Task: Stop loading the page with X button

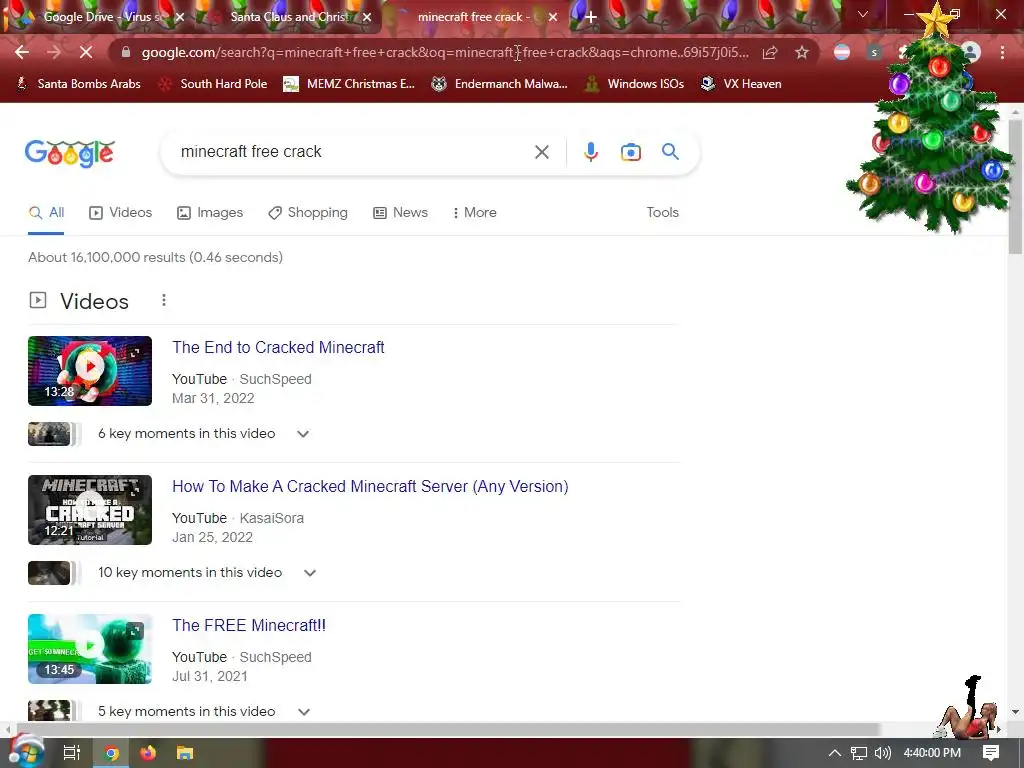Action: [x=86, y=52]
